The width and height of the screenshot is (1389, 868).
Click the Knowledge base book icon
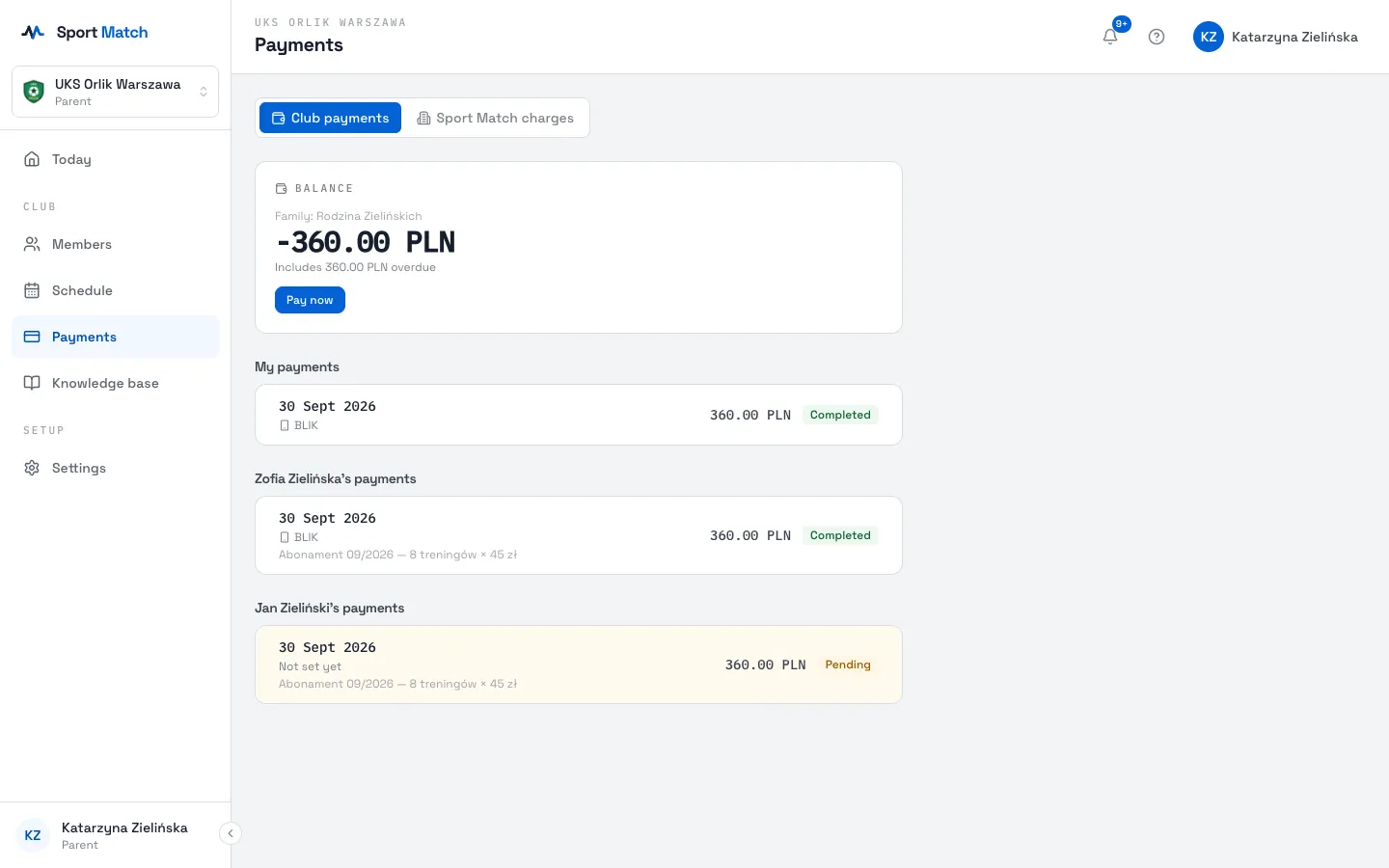(x=32, y=383)
